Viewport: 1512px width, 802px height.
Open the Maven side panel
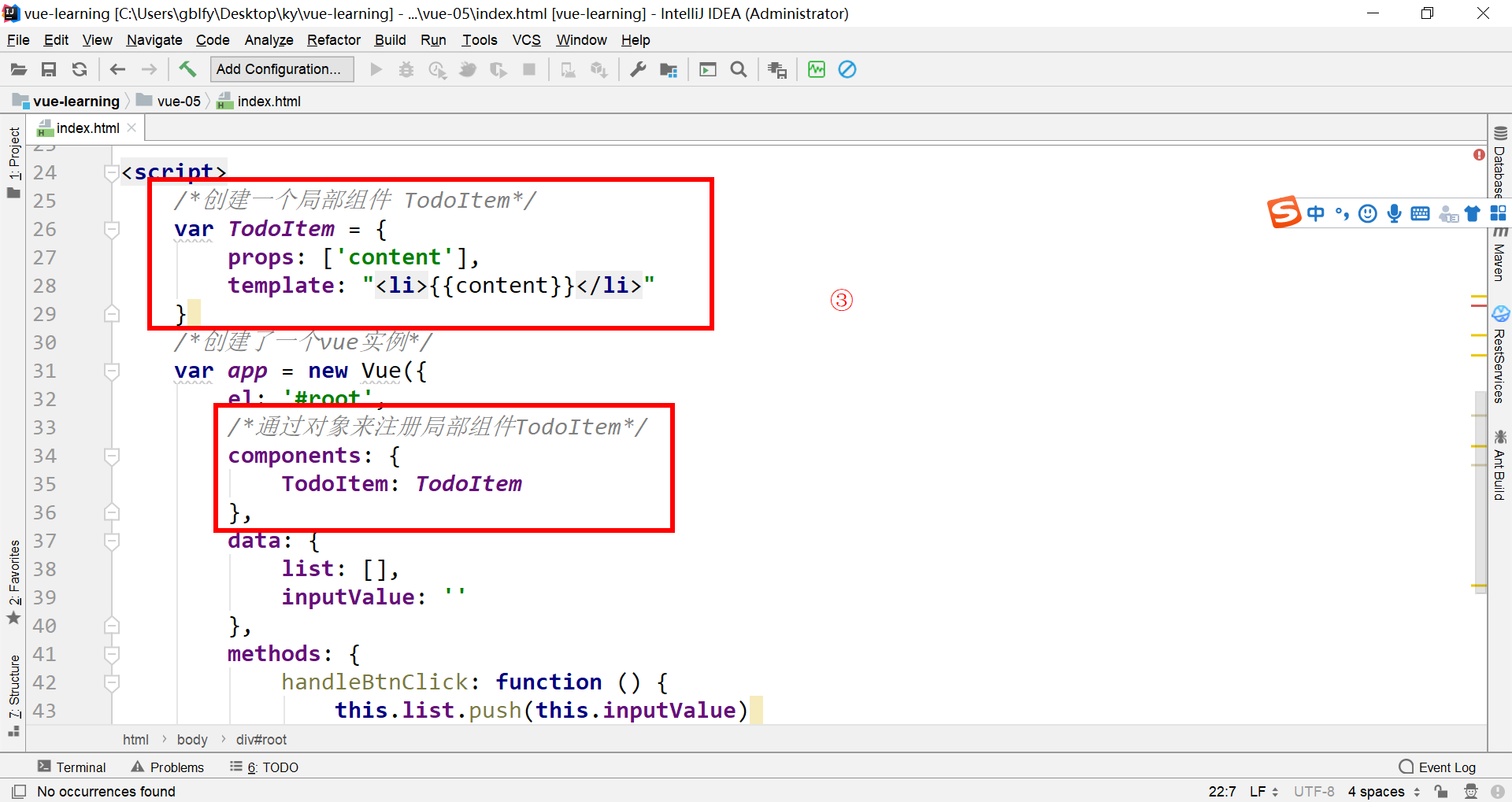tap(1499, 253)
